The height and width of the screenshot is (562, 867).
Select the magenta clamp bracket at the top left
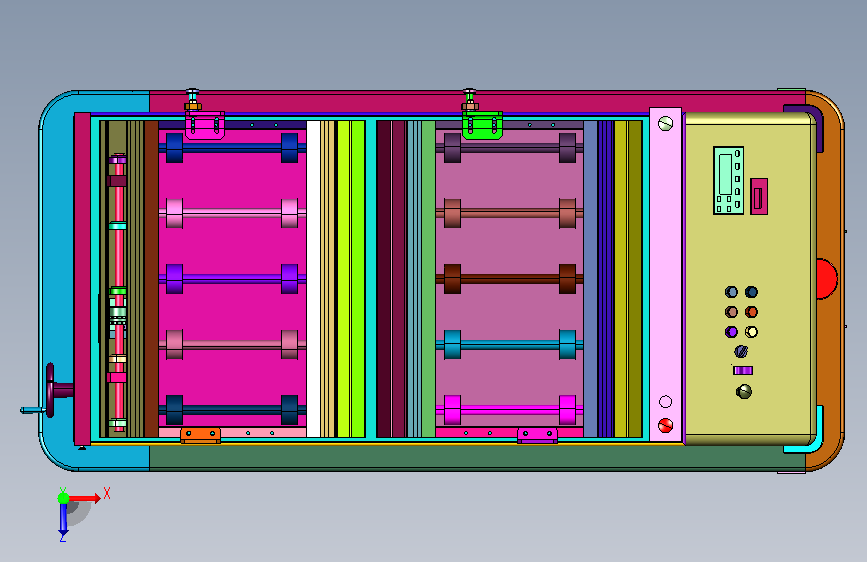(205, 125)
